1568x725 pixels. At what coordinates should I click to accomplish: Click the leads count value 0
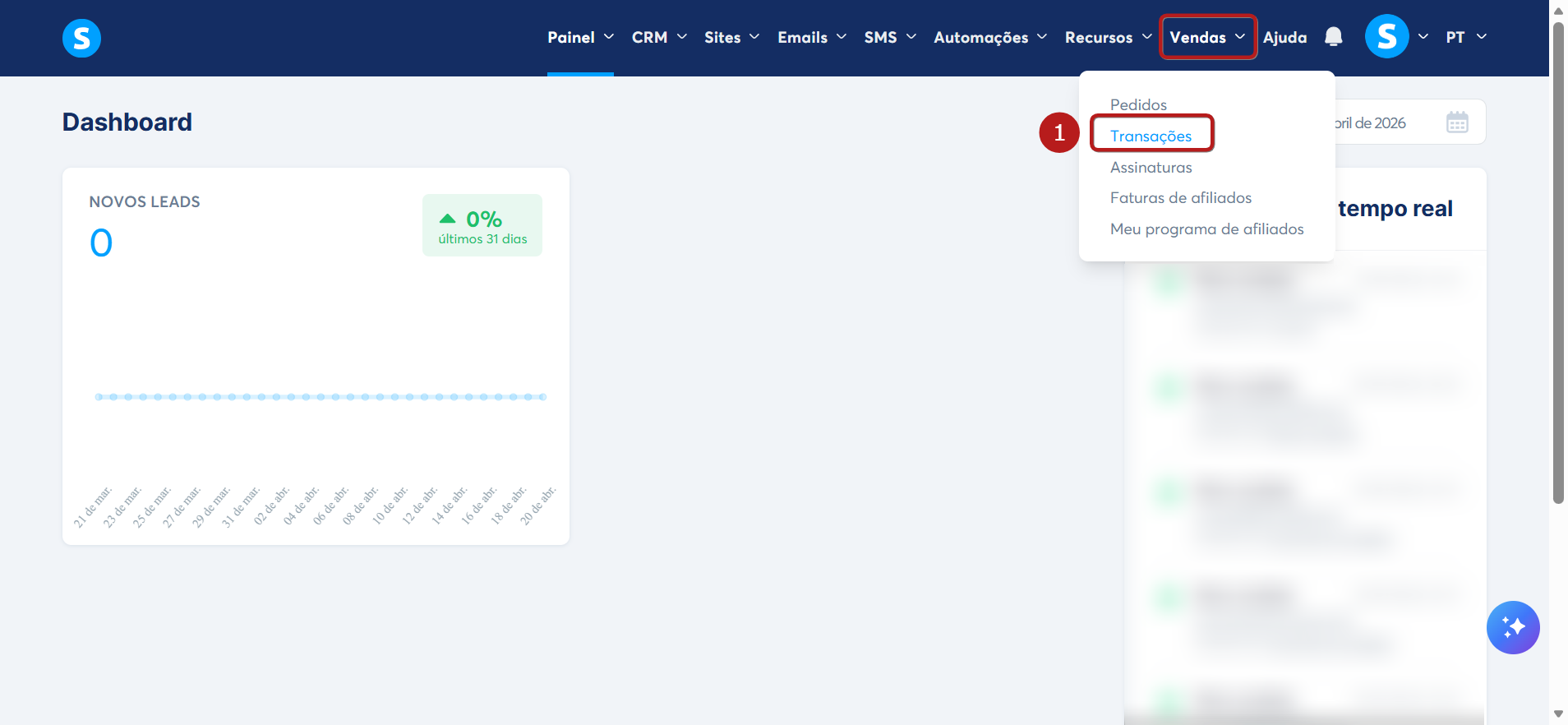[x=101, y=242]
